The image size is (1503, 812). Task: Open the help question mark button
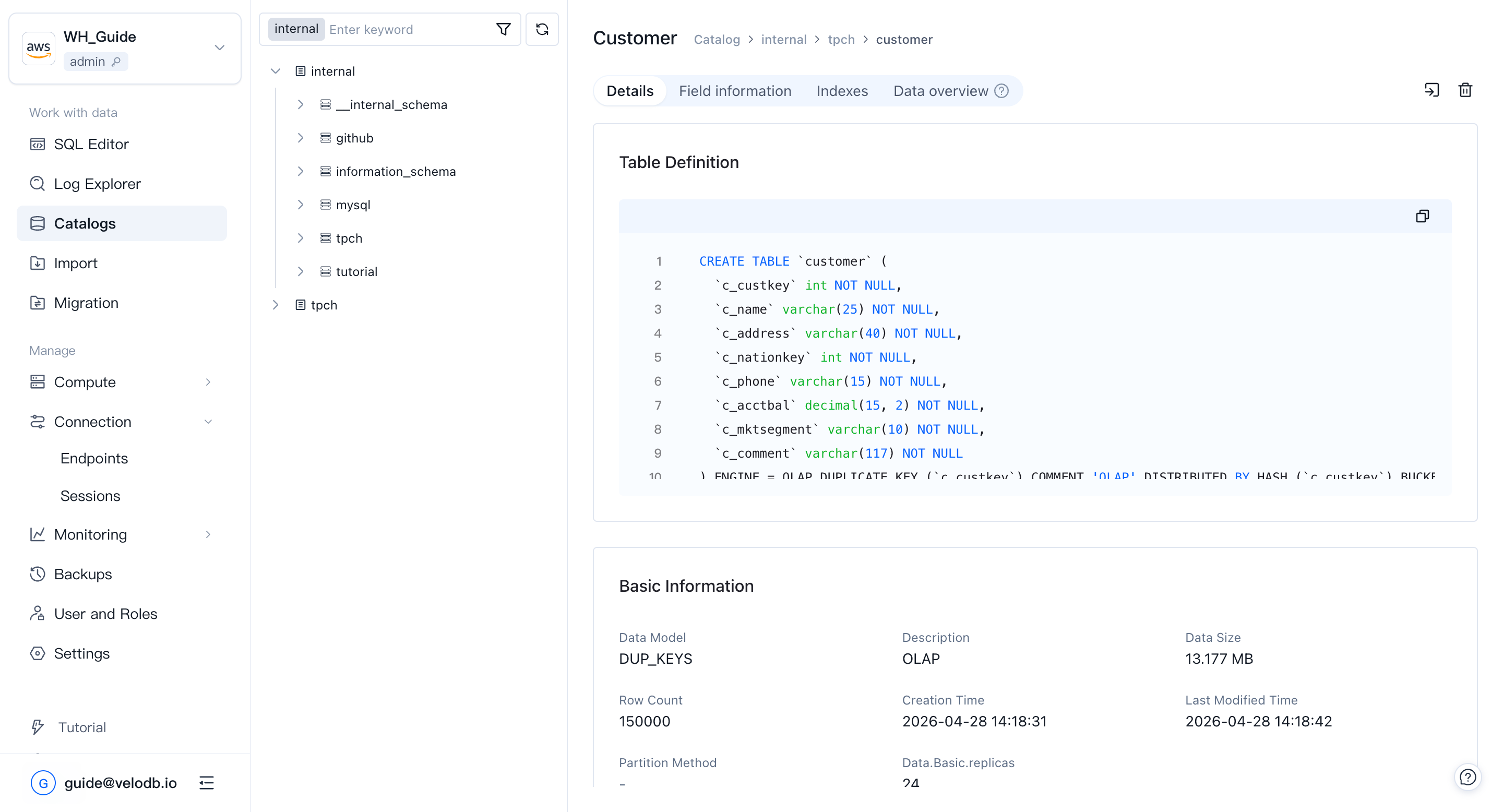[x=1468, y=777]
